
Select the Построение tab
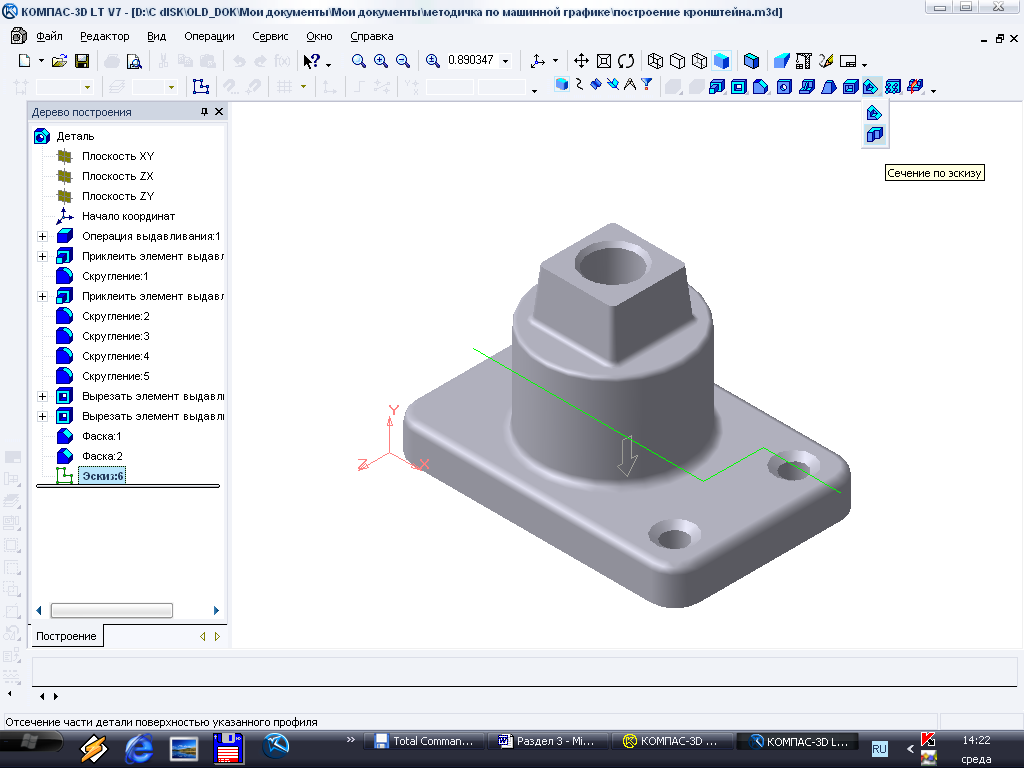[x=66, y=636]
